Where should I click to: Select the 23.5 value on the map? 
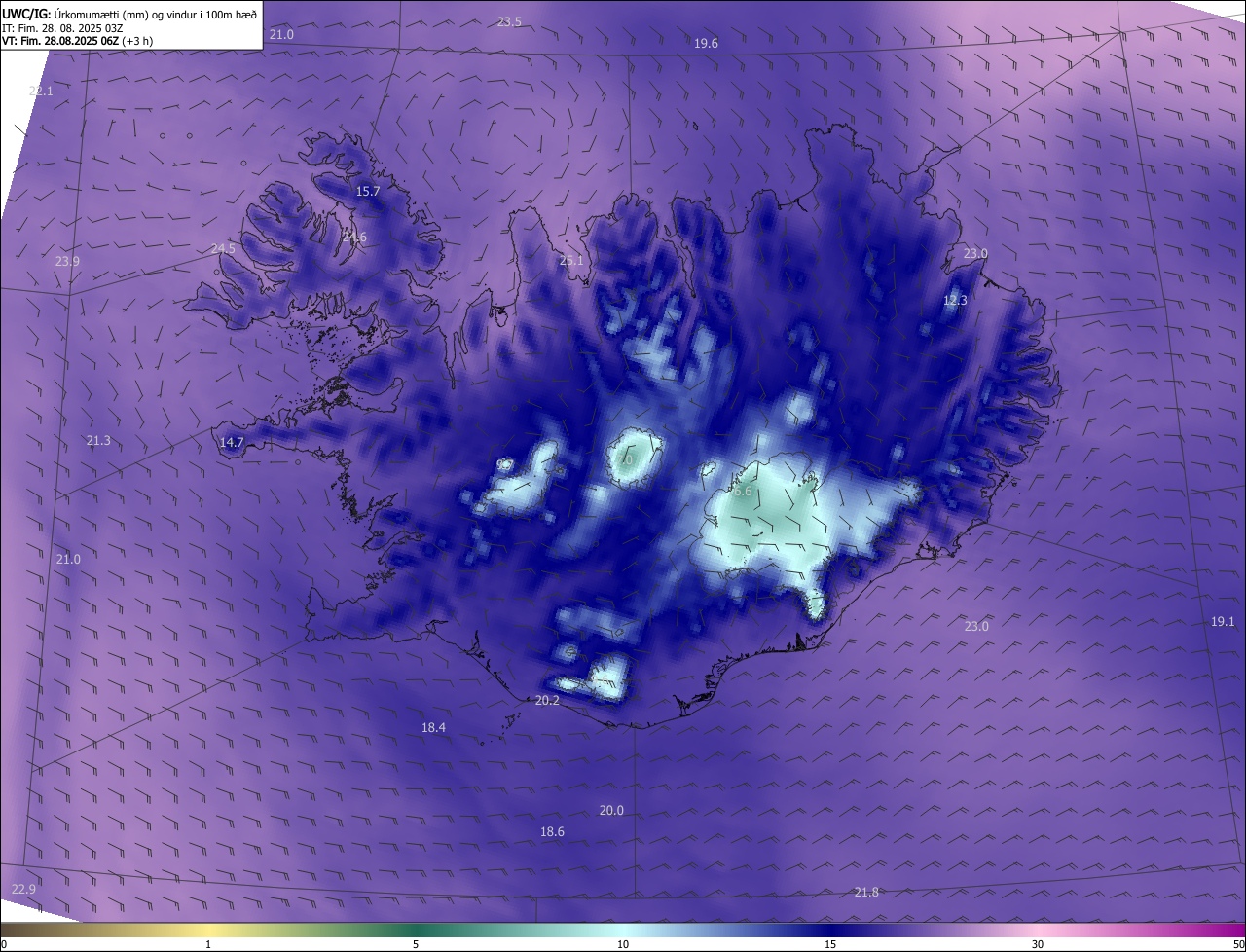509,21
